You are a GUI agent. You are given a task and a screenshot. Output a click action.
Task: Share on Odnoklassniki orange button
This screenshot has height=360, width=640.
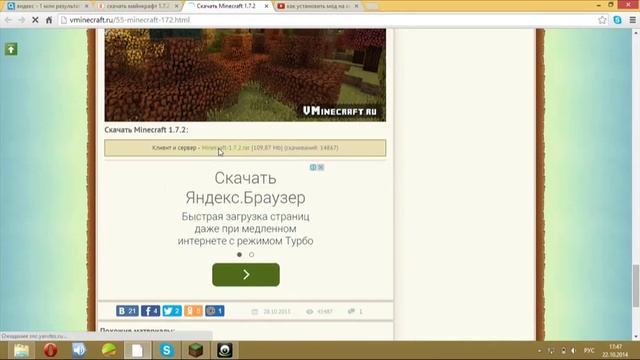click(193, 311)
